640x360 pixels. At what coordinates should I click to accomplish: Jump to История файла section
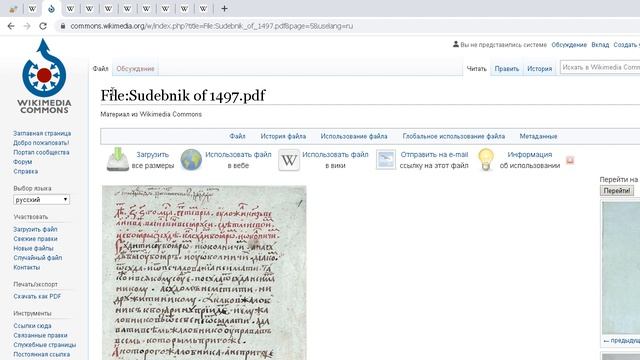tap(283, 136)
